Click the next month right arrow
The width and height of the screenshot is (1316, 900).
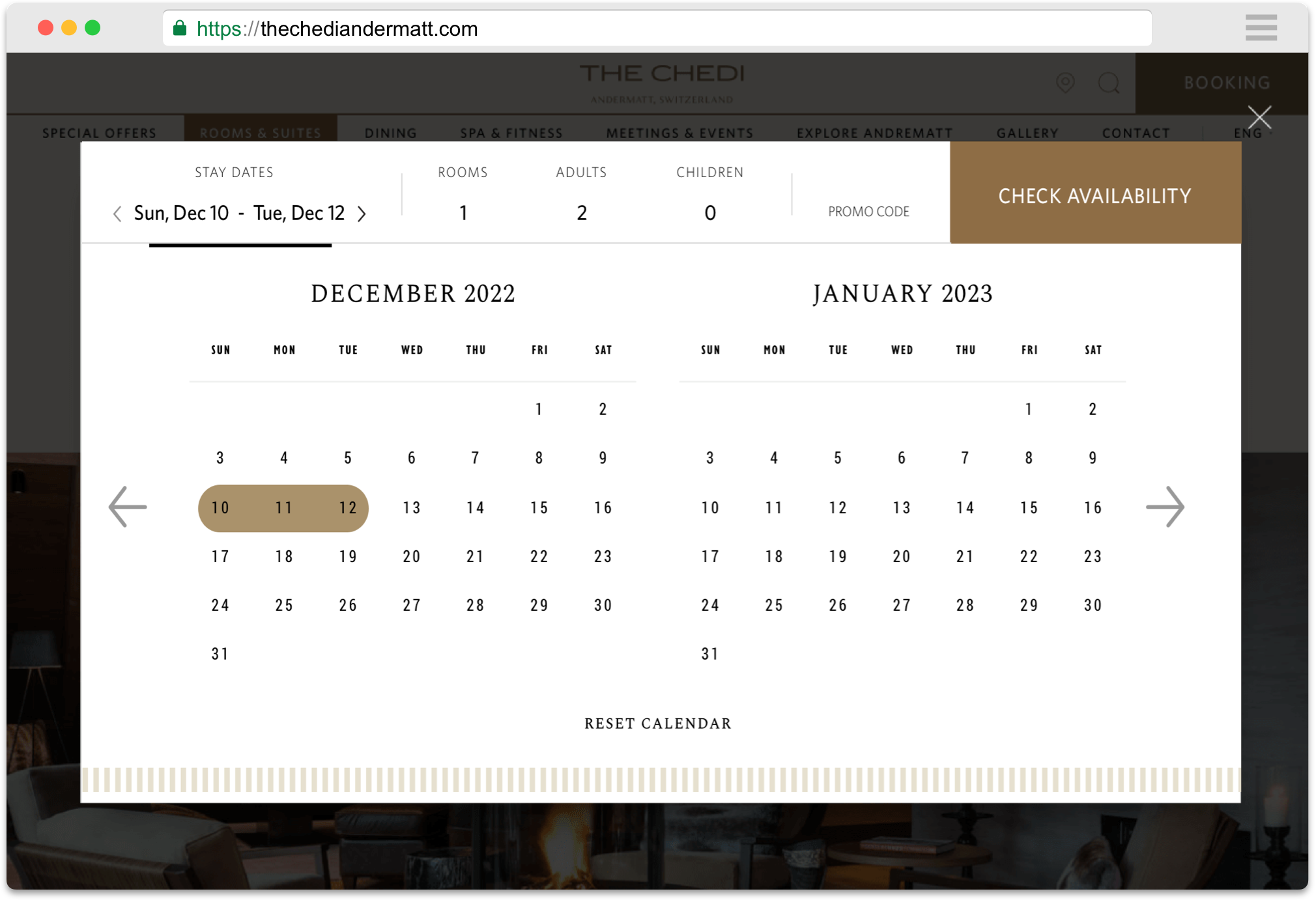1165,507
